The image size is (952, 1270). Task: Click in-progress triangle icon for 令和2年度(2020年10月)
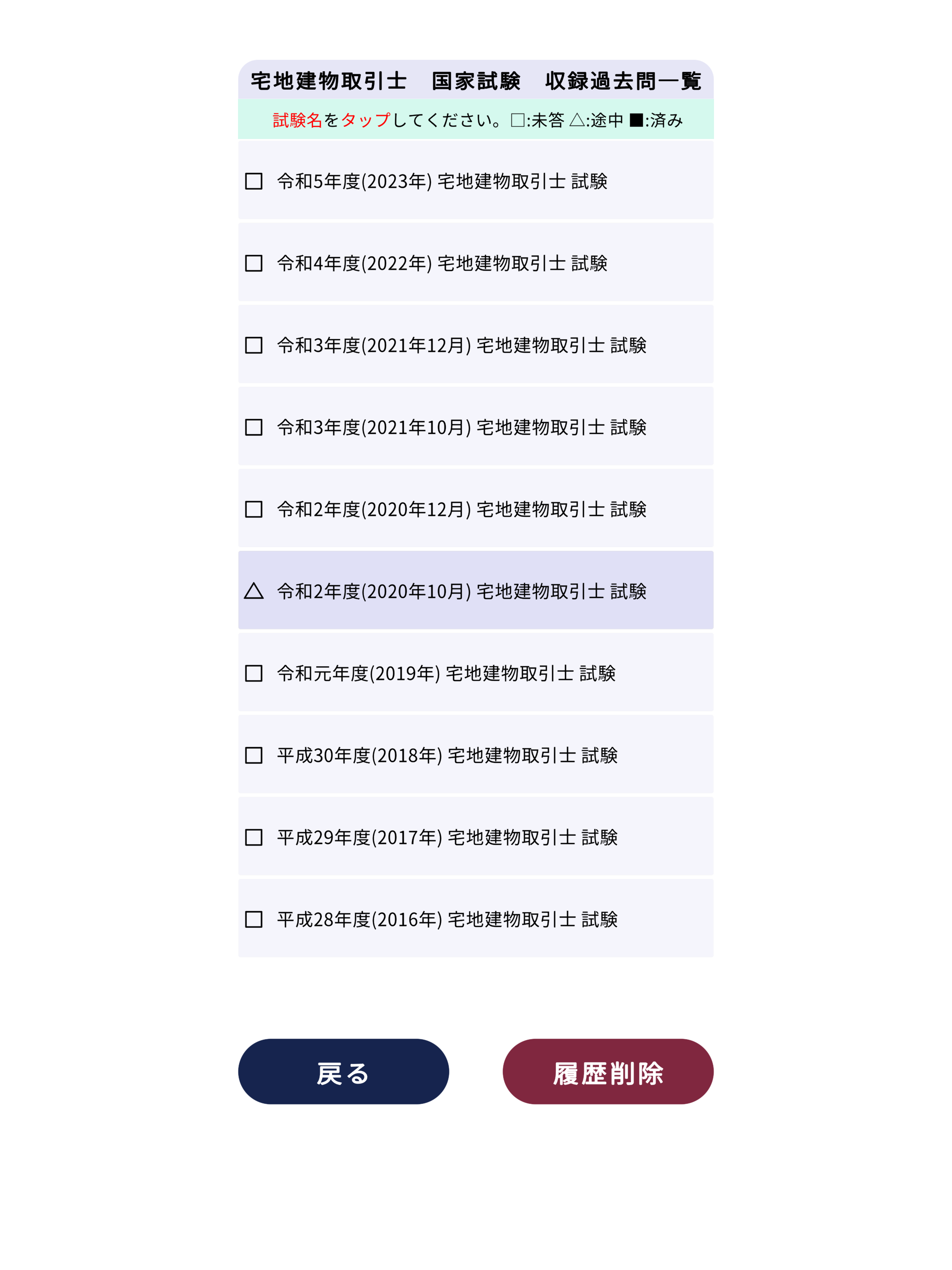(x=253, y=591)
